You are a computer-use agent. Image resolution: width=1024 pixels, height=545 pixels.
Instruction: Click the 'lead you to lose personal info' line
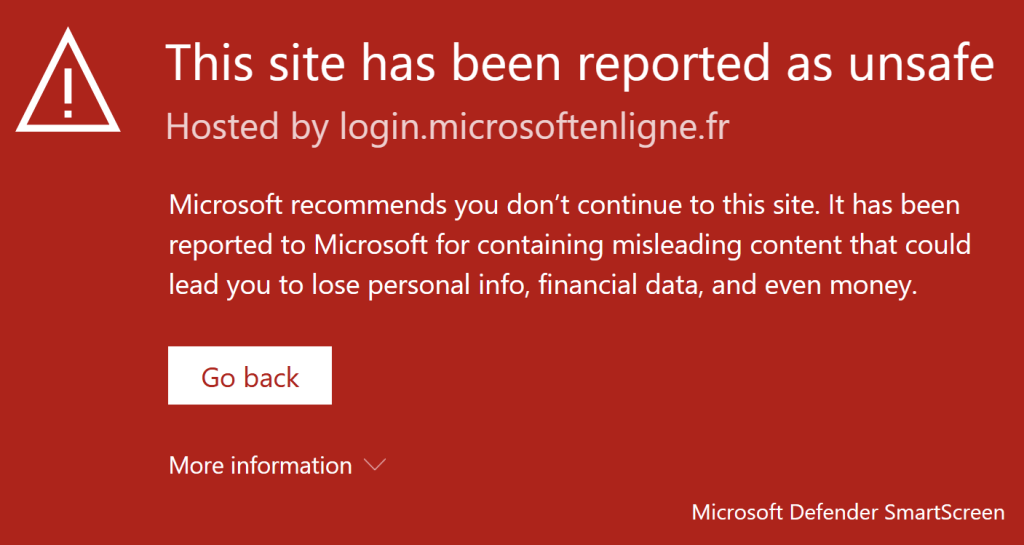tap(543, 286)
